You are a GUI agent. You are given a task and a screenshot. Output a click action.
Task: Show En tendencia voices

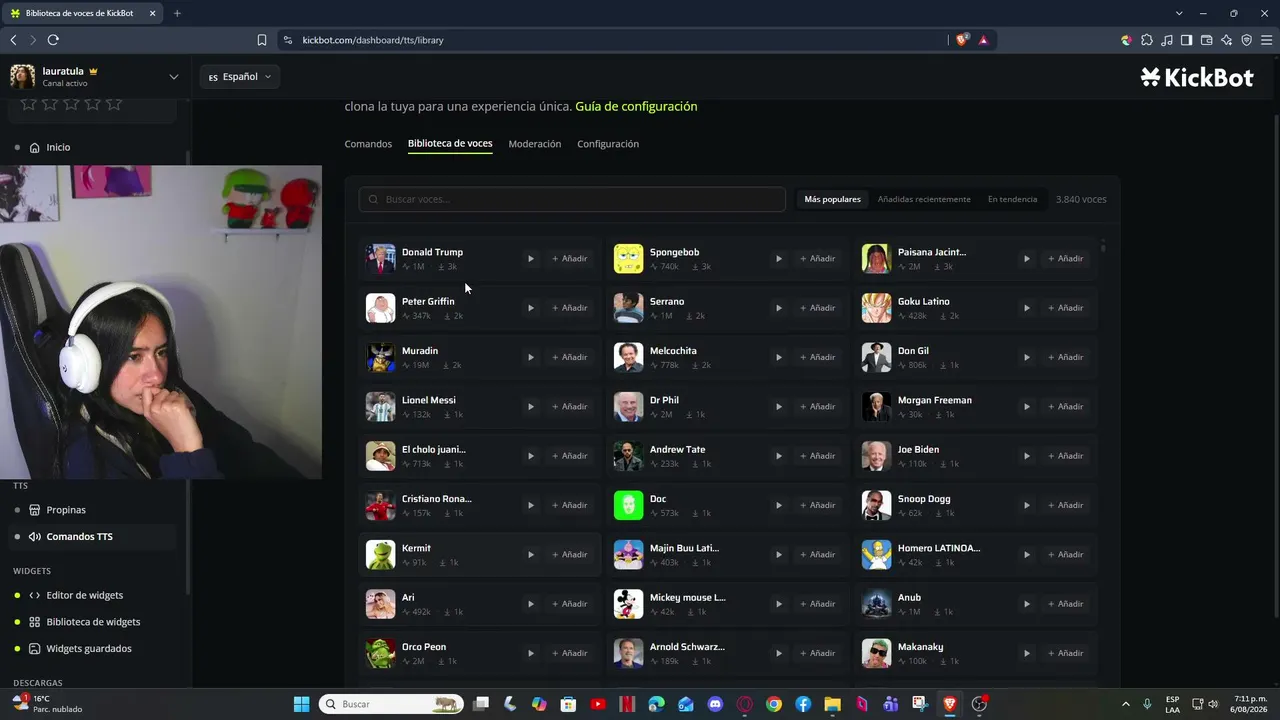point(1012,199)
